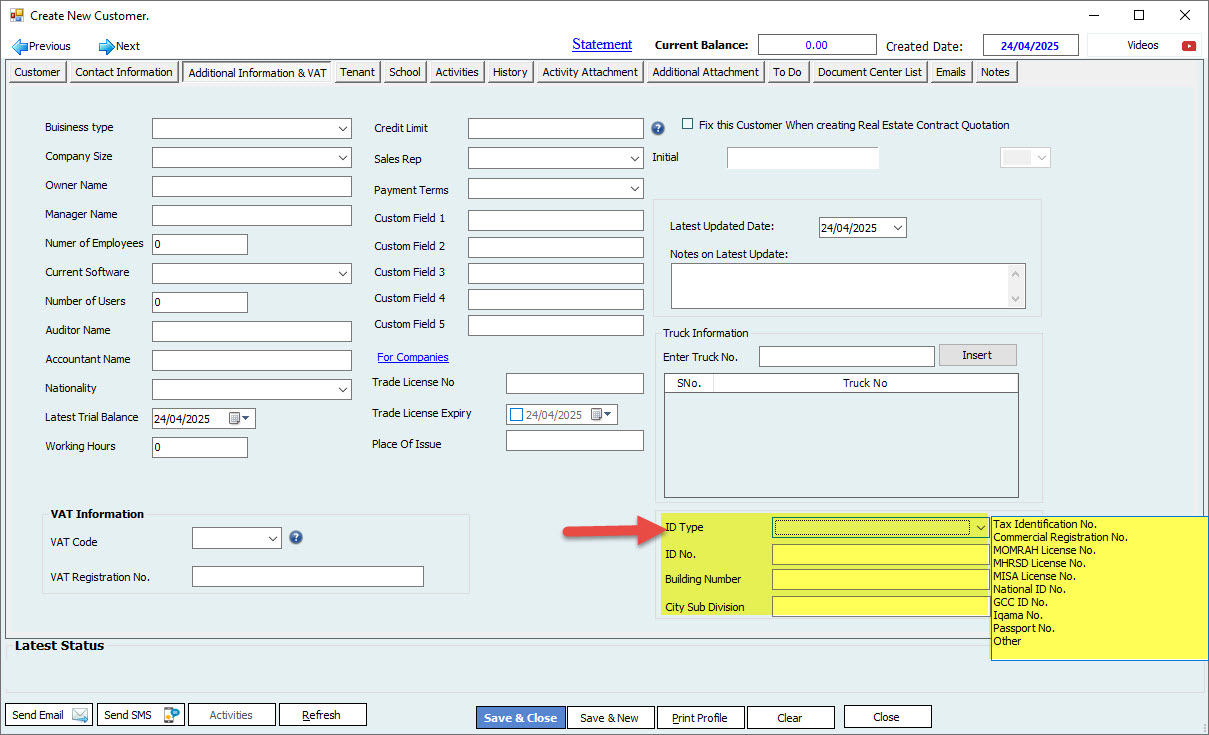Click the VAT Registration No. field

pyautogui.click(x=308, y=576)
